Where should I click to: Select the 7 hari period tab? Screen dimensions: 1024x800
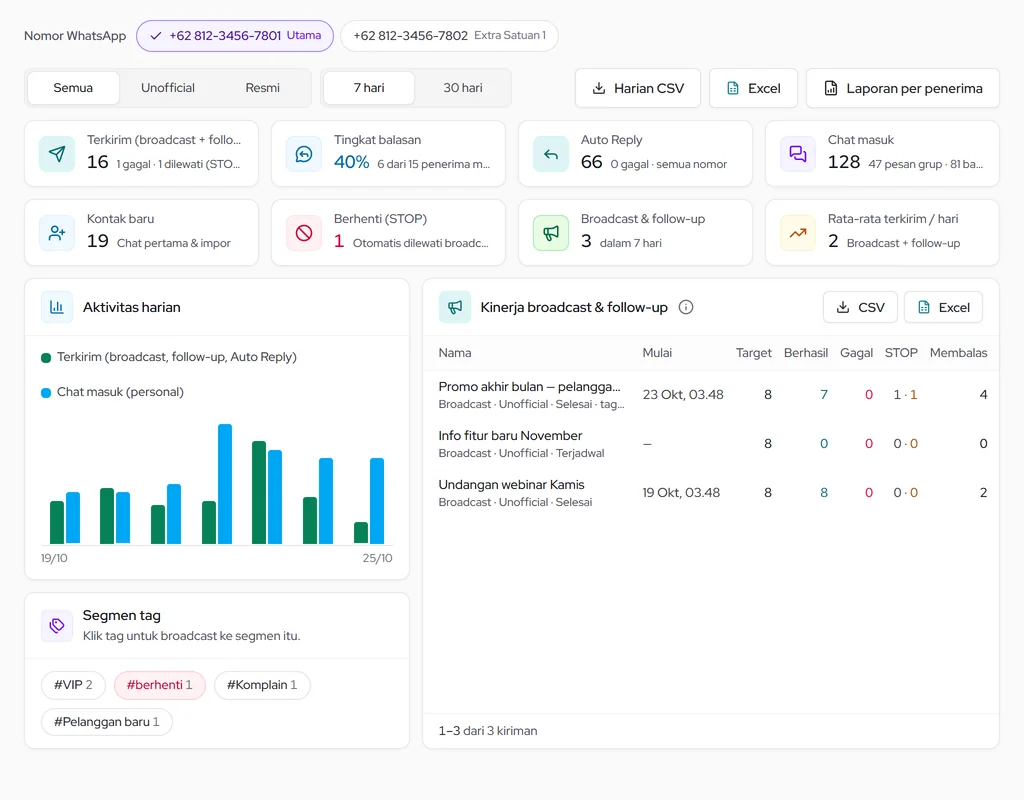[369, 88]
